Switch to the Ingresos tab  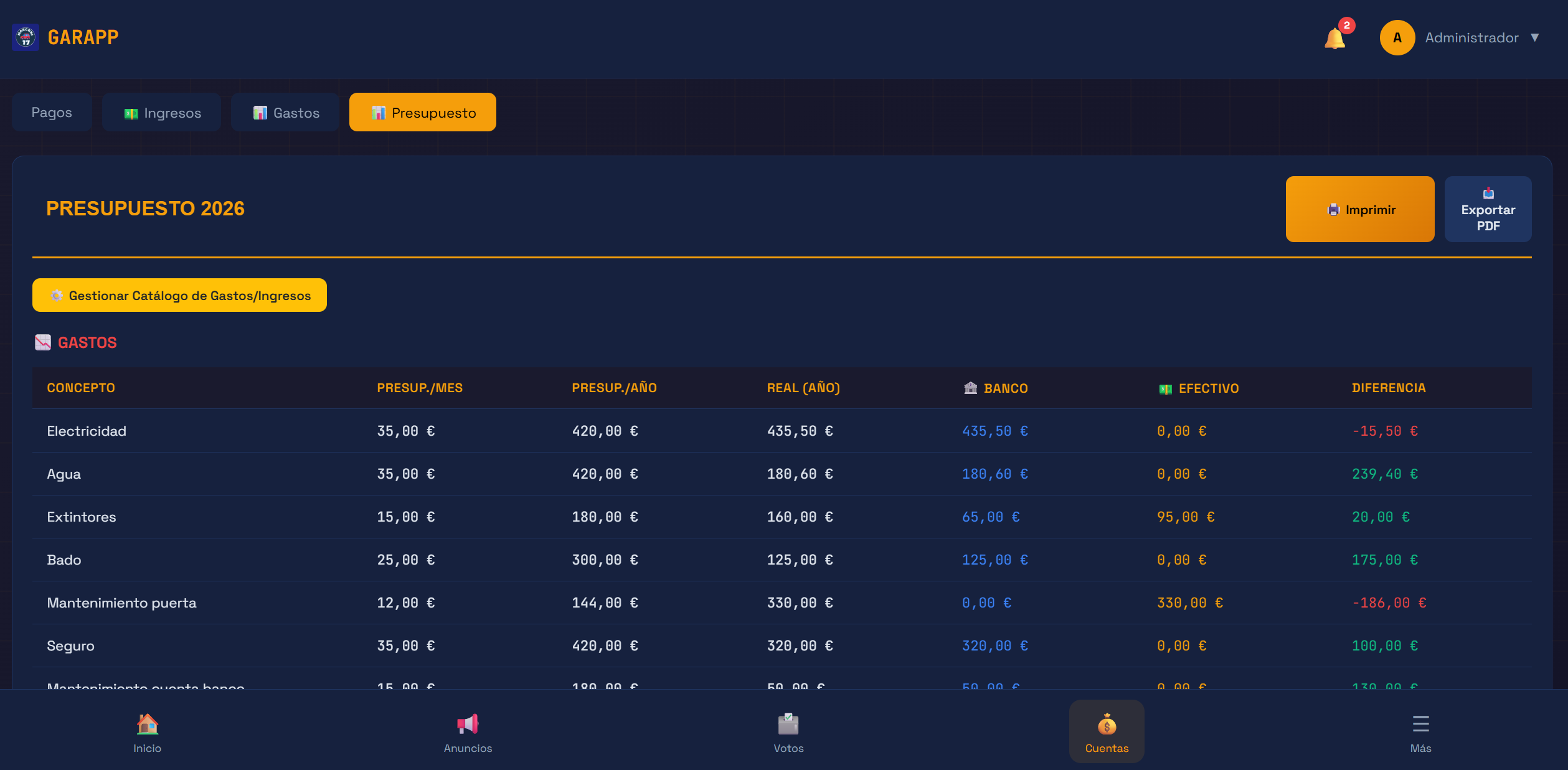[162, 113]
